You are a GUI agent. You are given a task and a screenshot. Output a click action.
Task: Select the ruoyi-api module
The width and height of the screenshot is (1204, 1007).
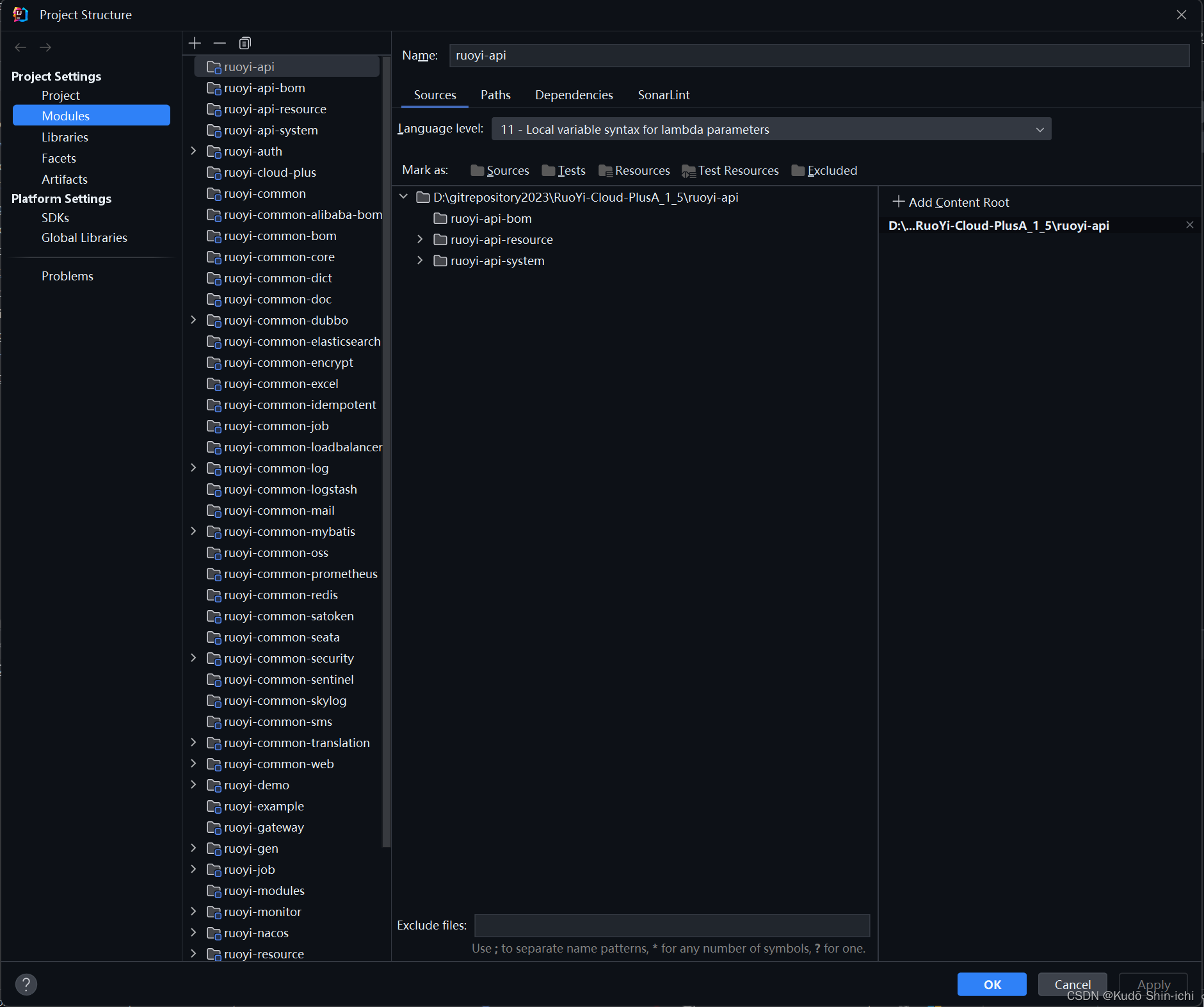[287, 67]
